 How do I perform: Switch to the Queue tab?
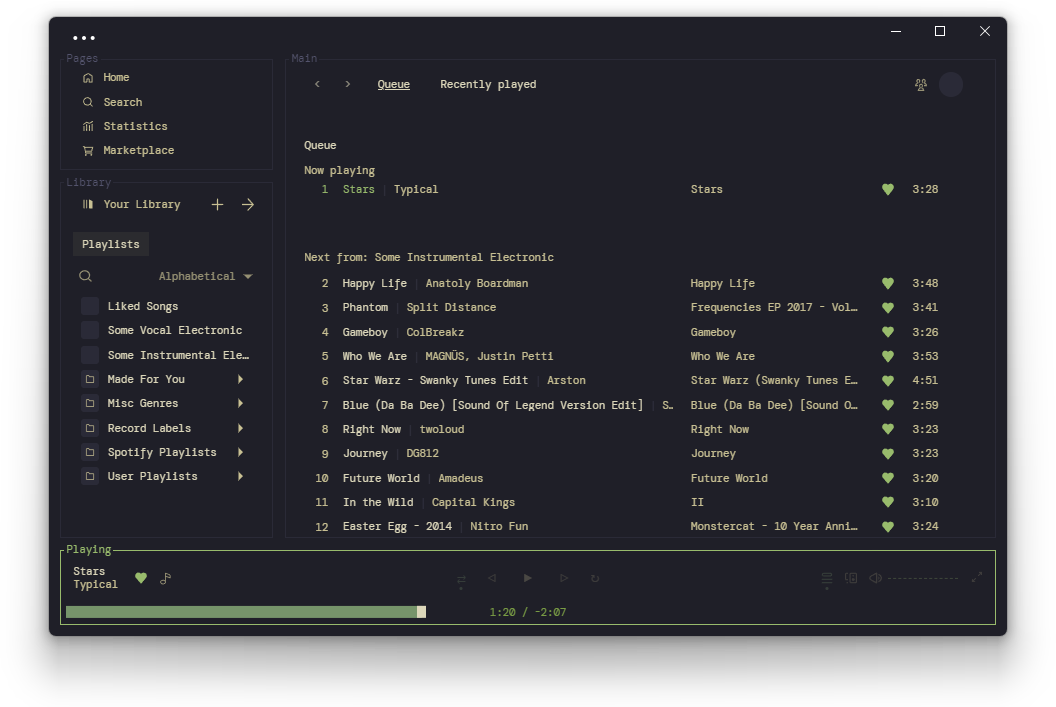click(393, 84)
